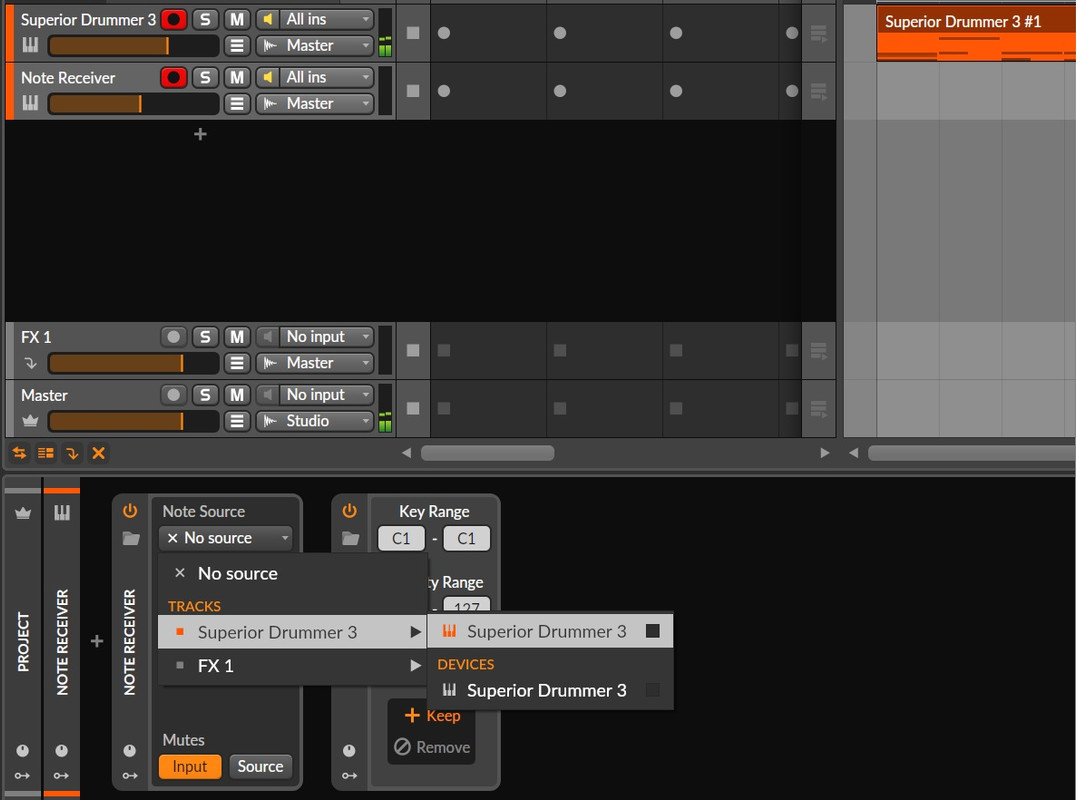The width and height of the screenshot is (1077, 800).
Task: Stop clips on the Superior Drummer 3 track
Action: [413, 32]
